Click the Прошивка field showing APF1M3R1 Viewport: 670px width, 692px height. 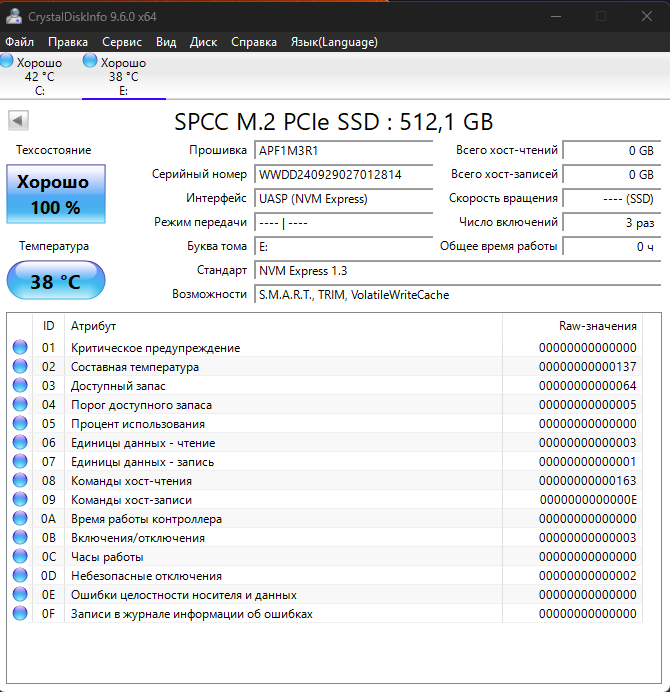pyautogui.click(x=344, y=151)
